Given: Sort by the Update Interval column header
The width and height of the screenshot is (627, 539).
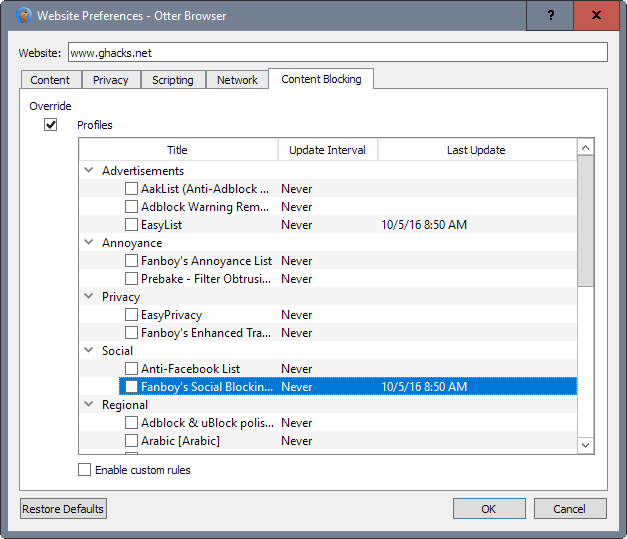Looking at the screenshot, I should coord(327,150).
